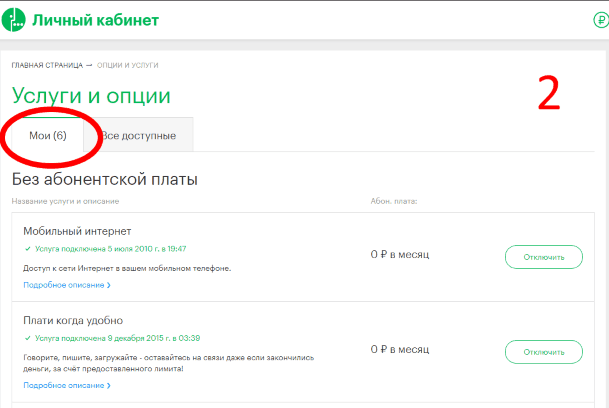Viewport: 609px width, 408px height.
Task: Click 0 ₽ в месяц for Плати когда удобно
Action: [x=400, y=349]
